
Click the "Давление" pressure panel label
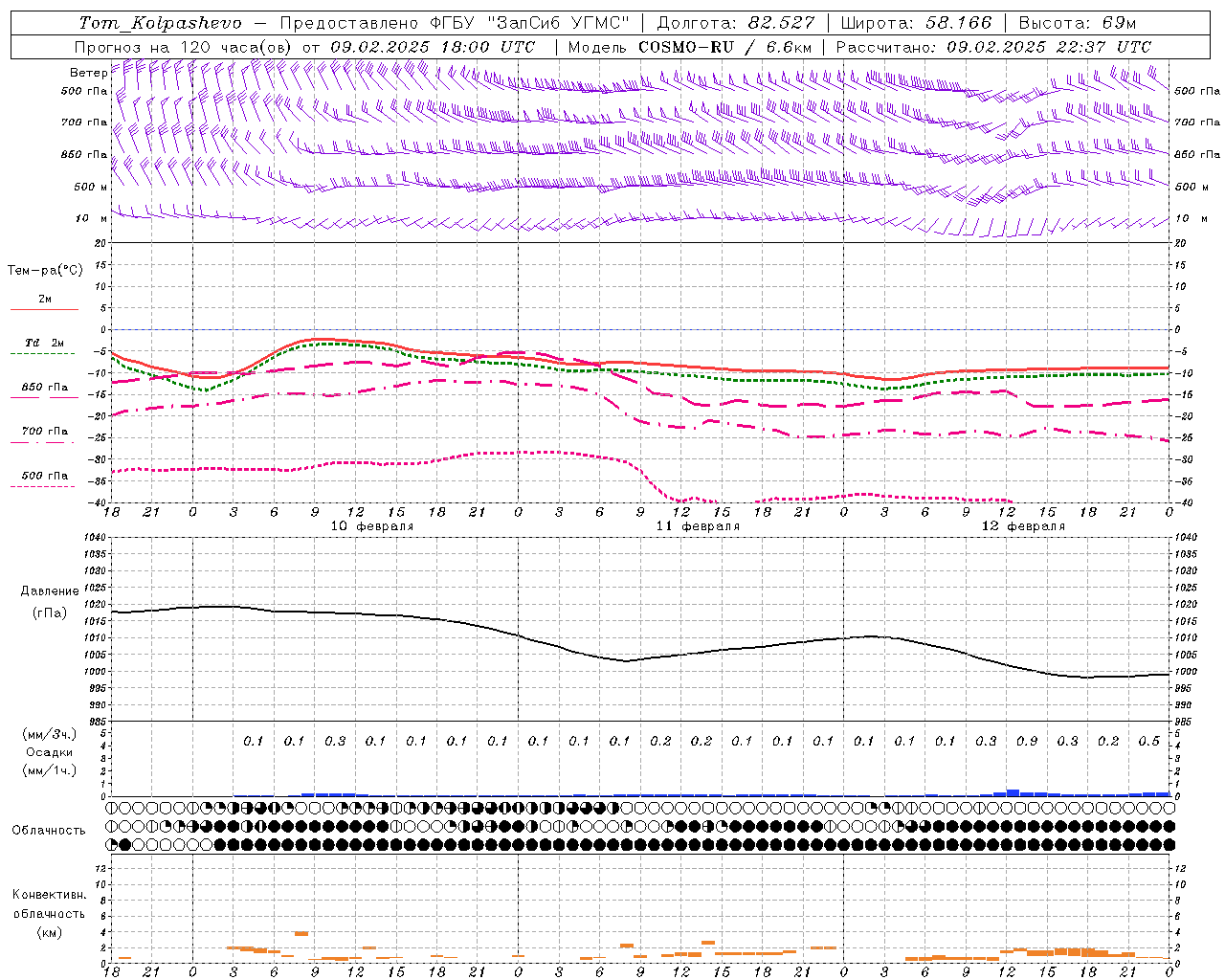pyautogui.click(x=50, y=591)
